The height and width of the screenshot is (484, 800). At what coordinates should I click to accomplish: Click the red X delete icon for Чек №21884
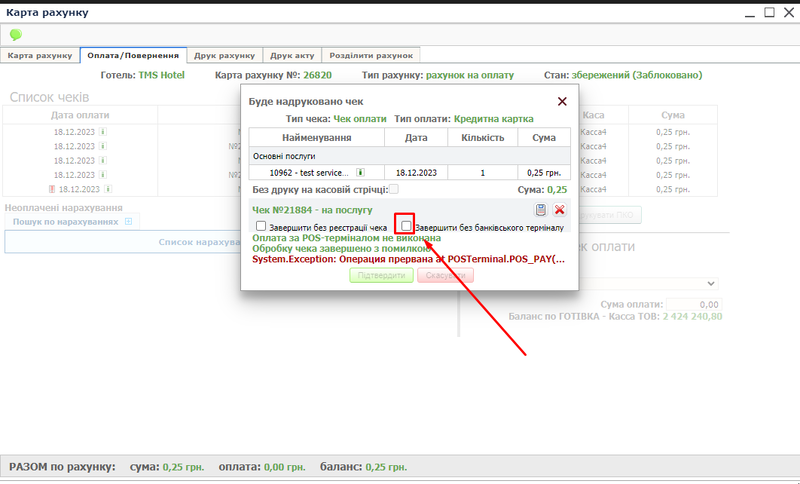[x=560, y=210]
